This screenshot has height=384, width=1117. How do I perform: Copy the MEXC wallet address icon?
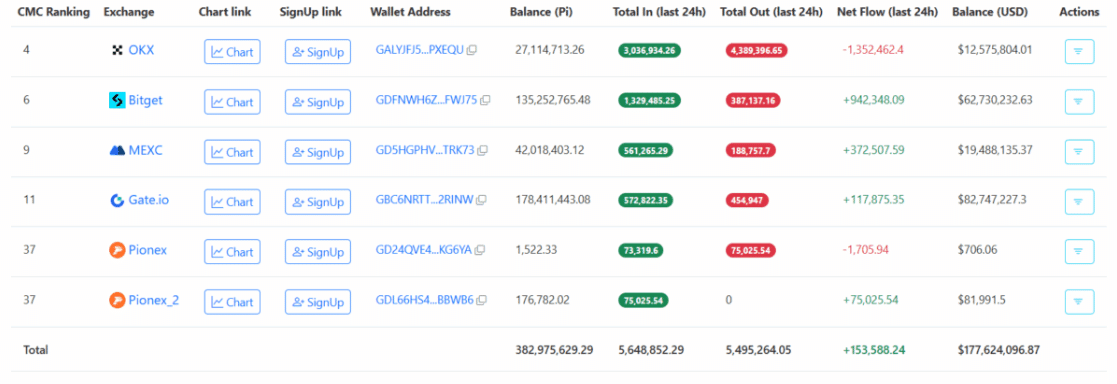point(482,150)
